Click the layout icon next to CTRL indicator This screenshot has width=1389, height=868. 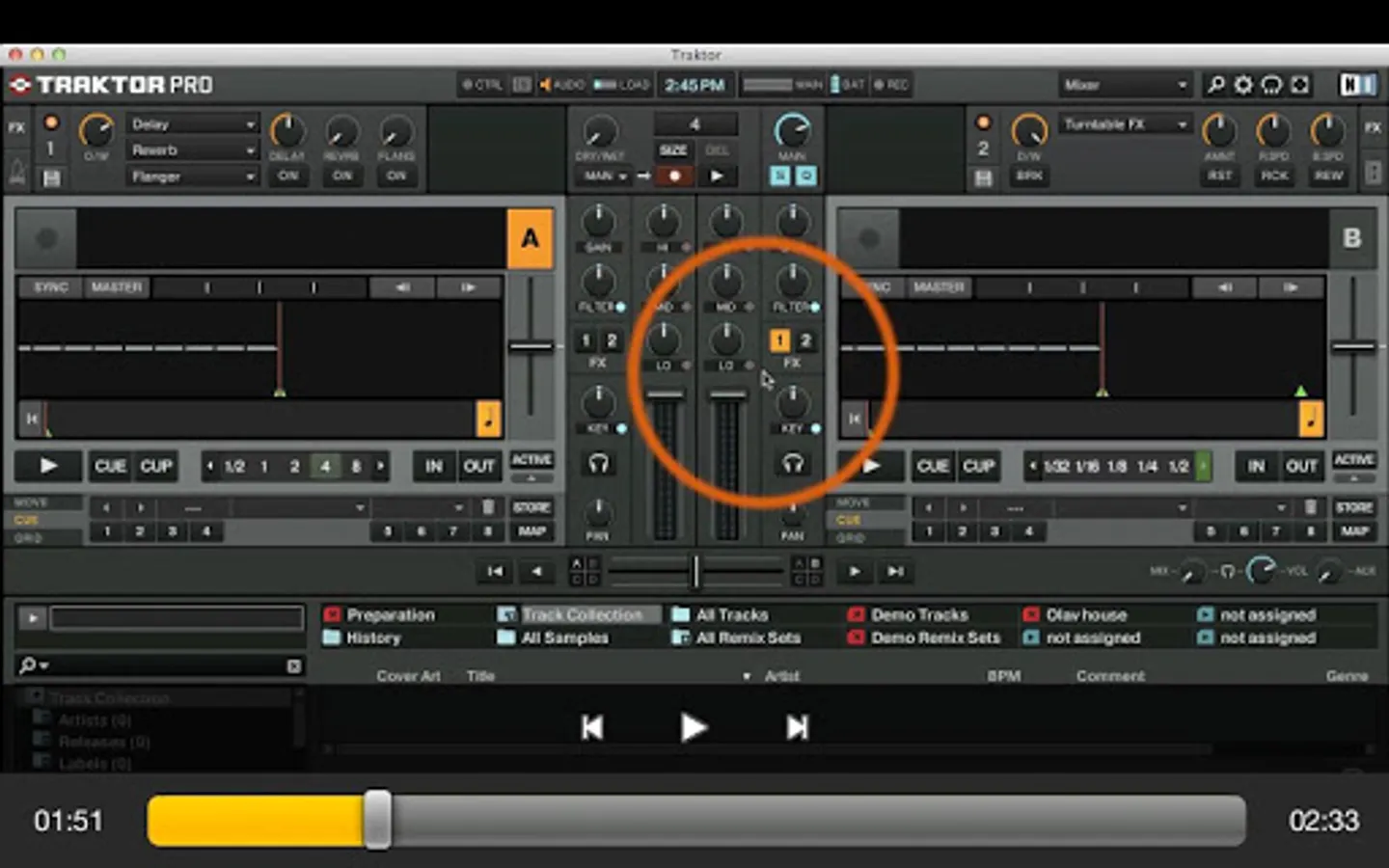click(521, 85)
